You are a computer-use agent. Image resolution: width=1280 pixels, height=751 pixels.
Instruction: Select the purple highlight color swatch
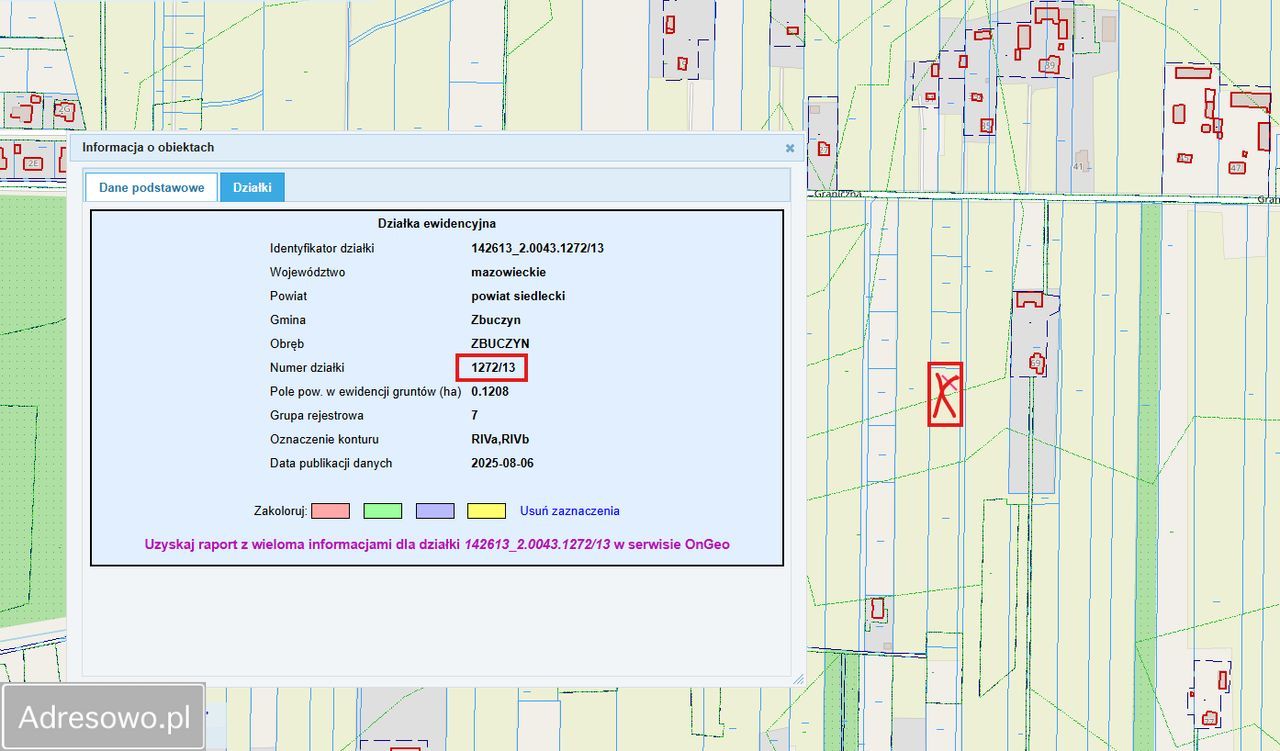[x=435, y=511]
